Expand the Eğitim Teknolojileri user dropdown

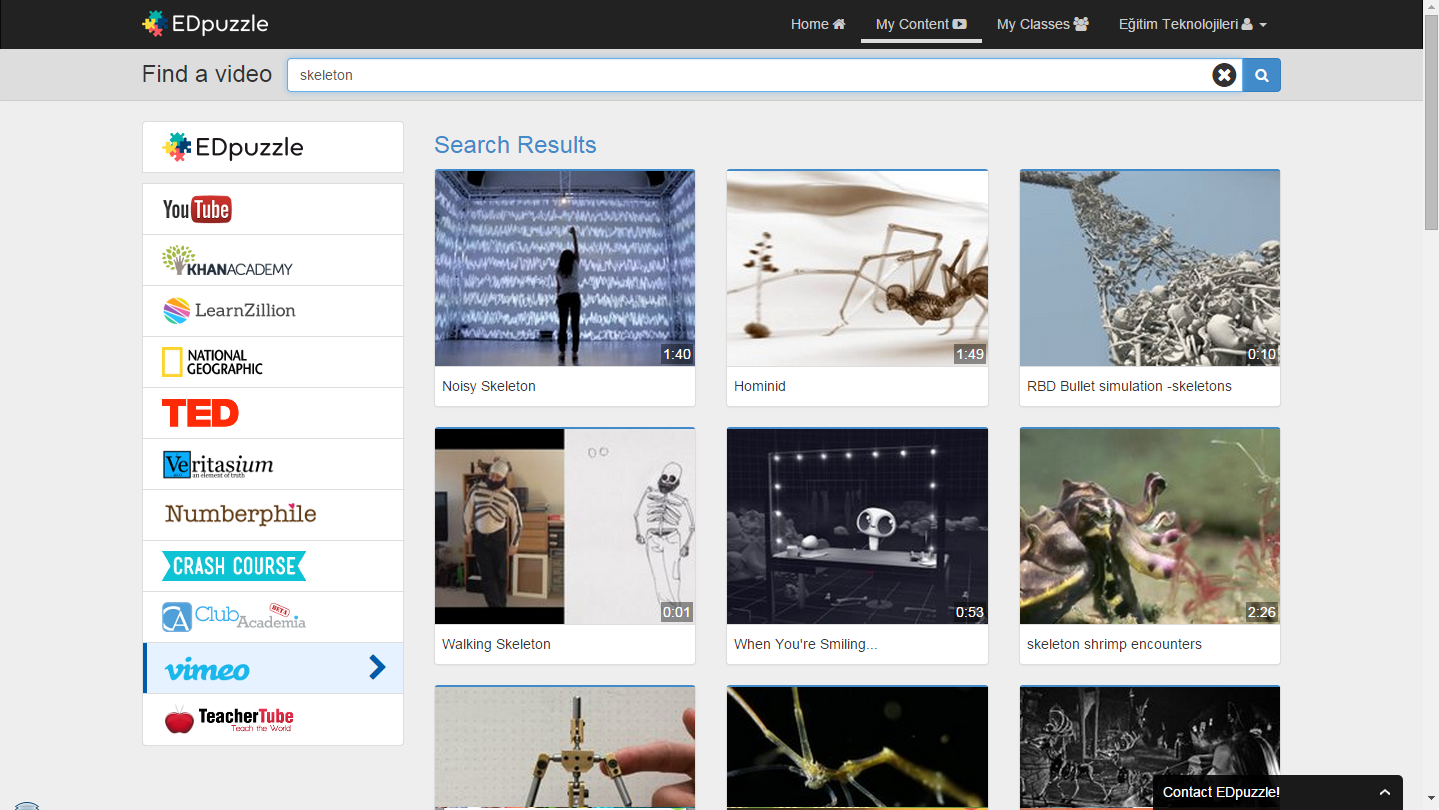click(x=1193, y=24)
